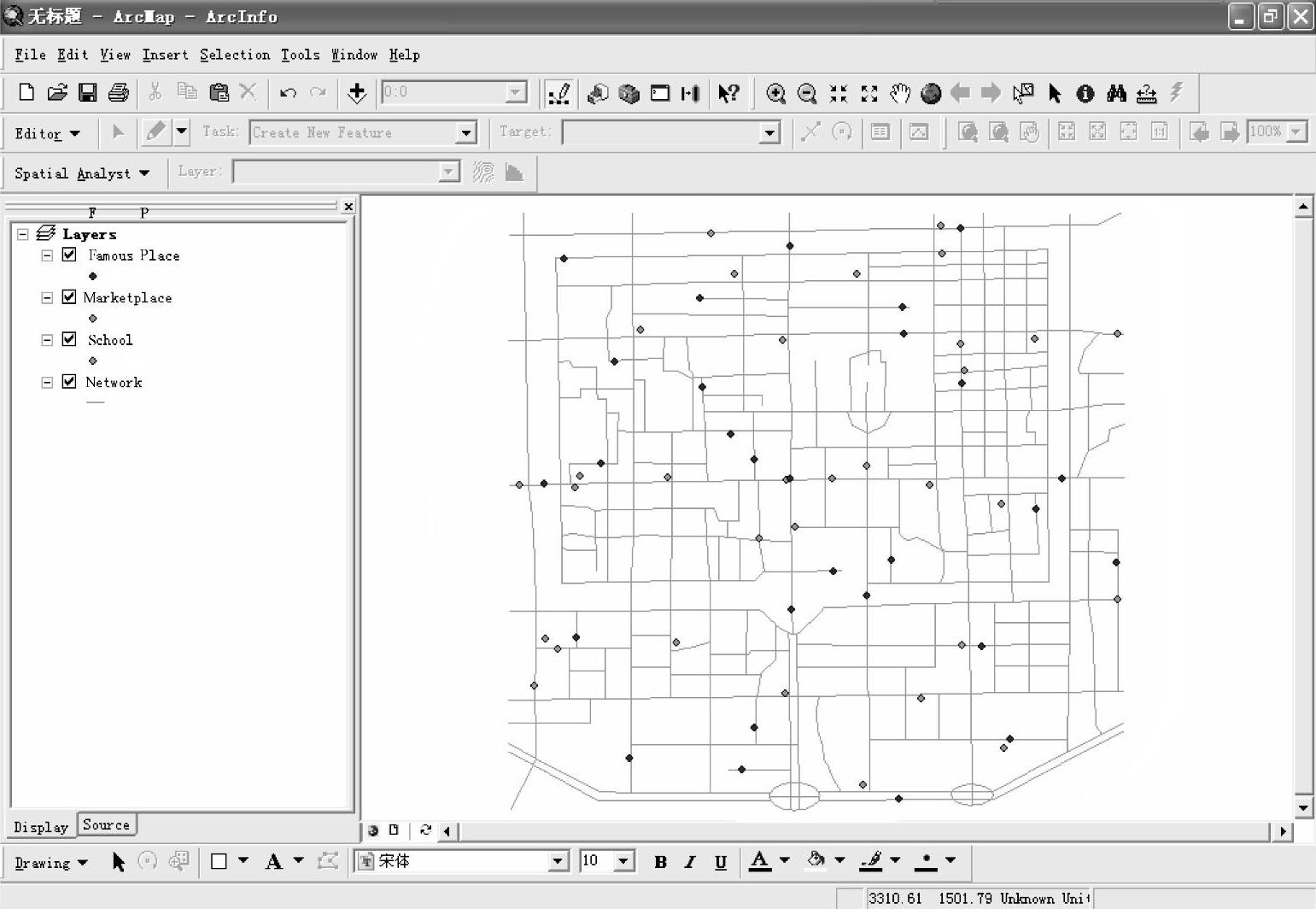This screenshot has width=1316, height=909.
Task: Toggle the Marketplace layer visibility checkbox
Action: point(69,297)
